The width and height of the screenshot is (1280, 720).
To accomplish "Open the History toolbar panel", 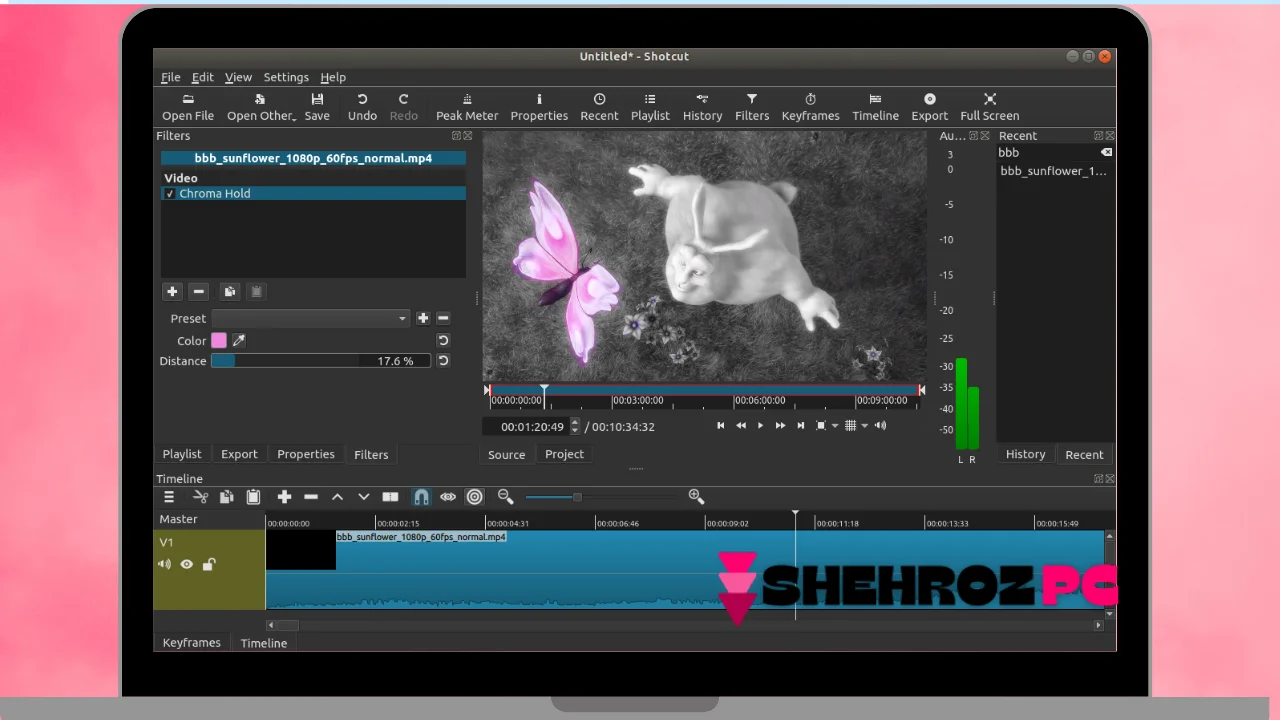I will 702,106.
